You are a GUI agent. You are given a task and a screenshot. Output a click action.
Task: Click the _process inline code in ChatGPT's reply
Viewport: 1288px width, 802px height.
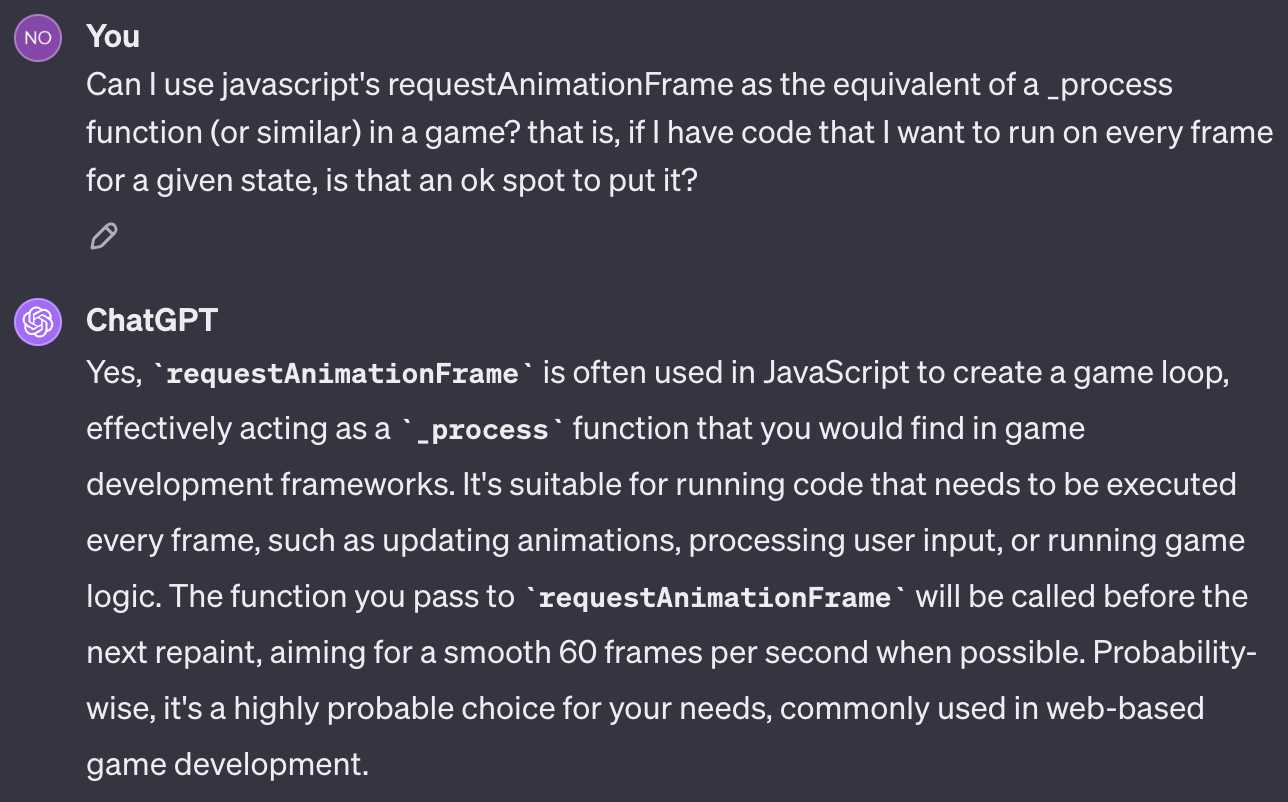(483, 428)
